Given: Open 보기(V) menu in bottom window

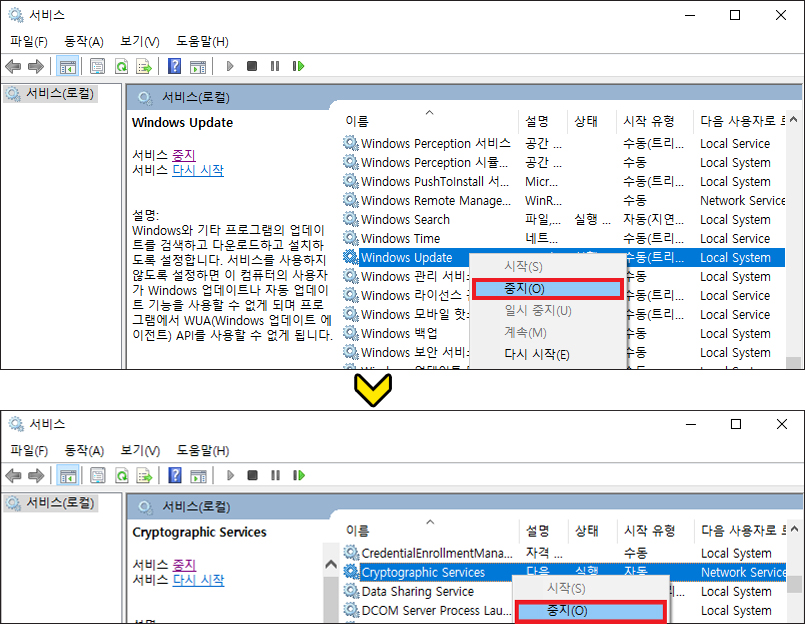Looking at the screenshot, I should 140,451.
